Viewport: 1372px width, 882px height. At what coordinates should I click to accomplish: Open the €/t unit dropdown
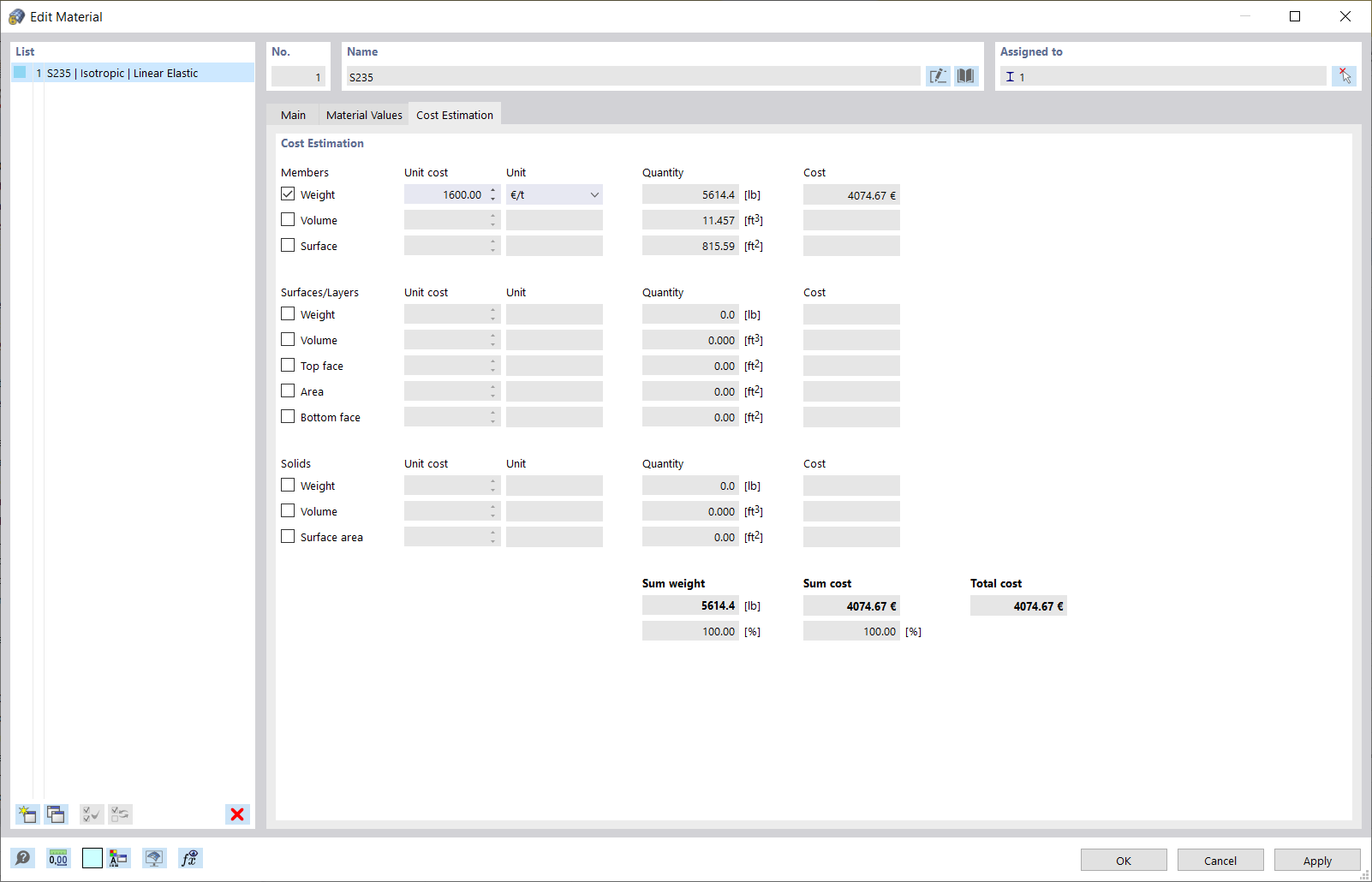coord(554,195)
